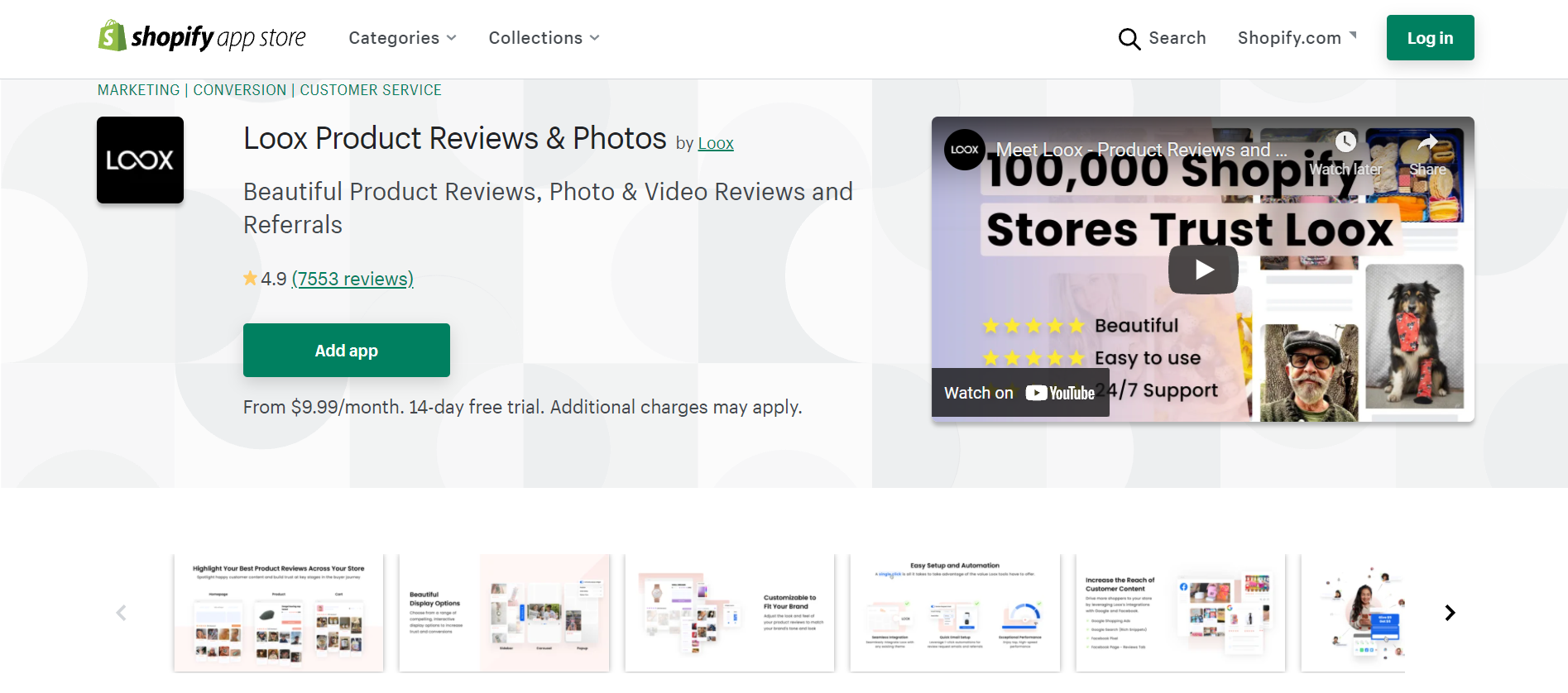Show previous screenshots with left arrow

click(x=122, y=613)
